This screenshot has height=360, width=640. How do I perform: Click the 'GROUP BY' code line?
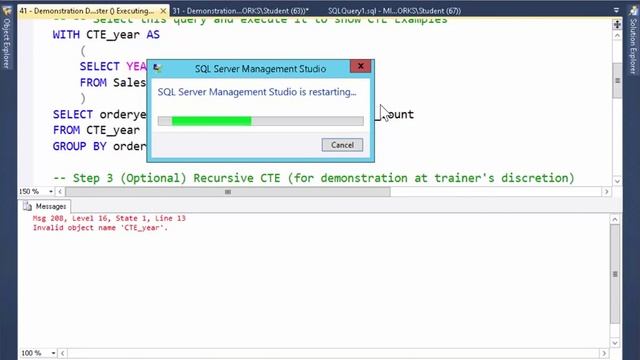tap(100, 146)
